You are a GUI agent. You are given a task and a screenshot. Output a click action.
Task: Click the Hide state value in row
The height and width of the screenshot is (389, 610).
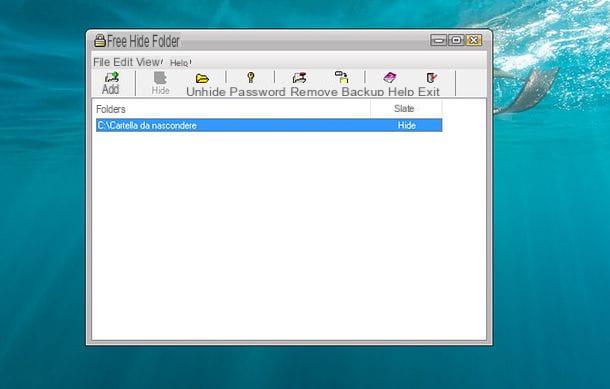point(407,125)
